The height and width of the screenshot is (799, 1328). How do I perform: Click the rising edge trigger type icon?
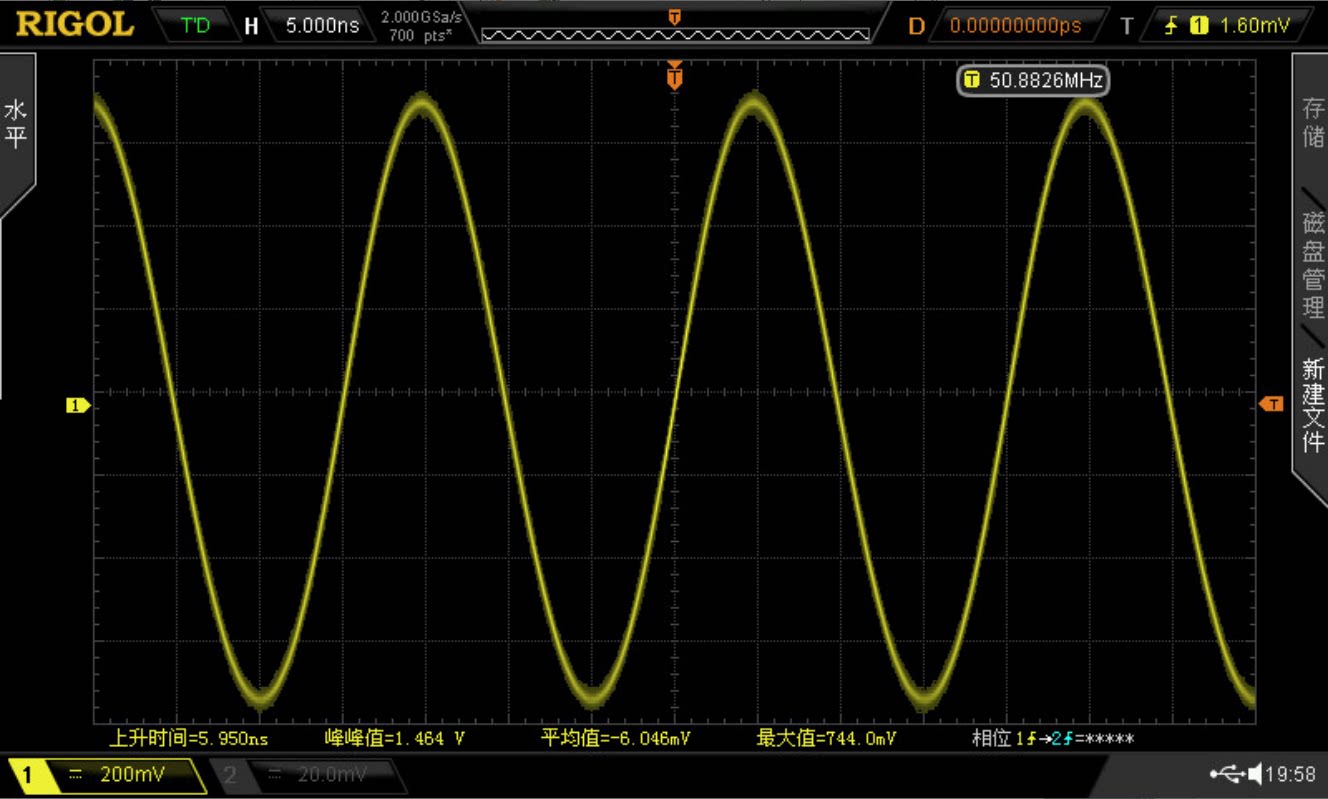point(1171,26)
